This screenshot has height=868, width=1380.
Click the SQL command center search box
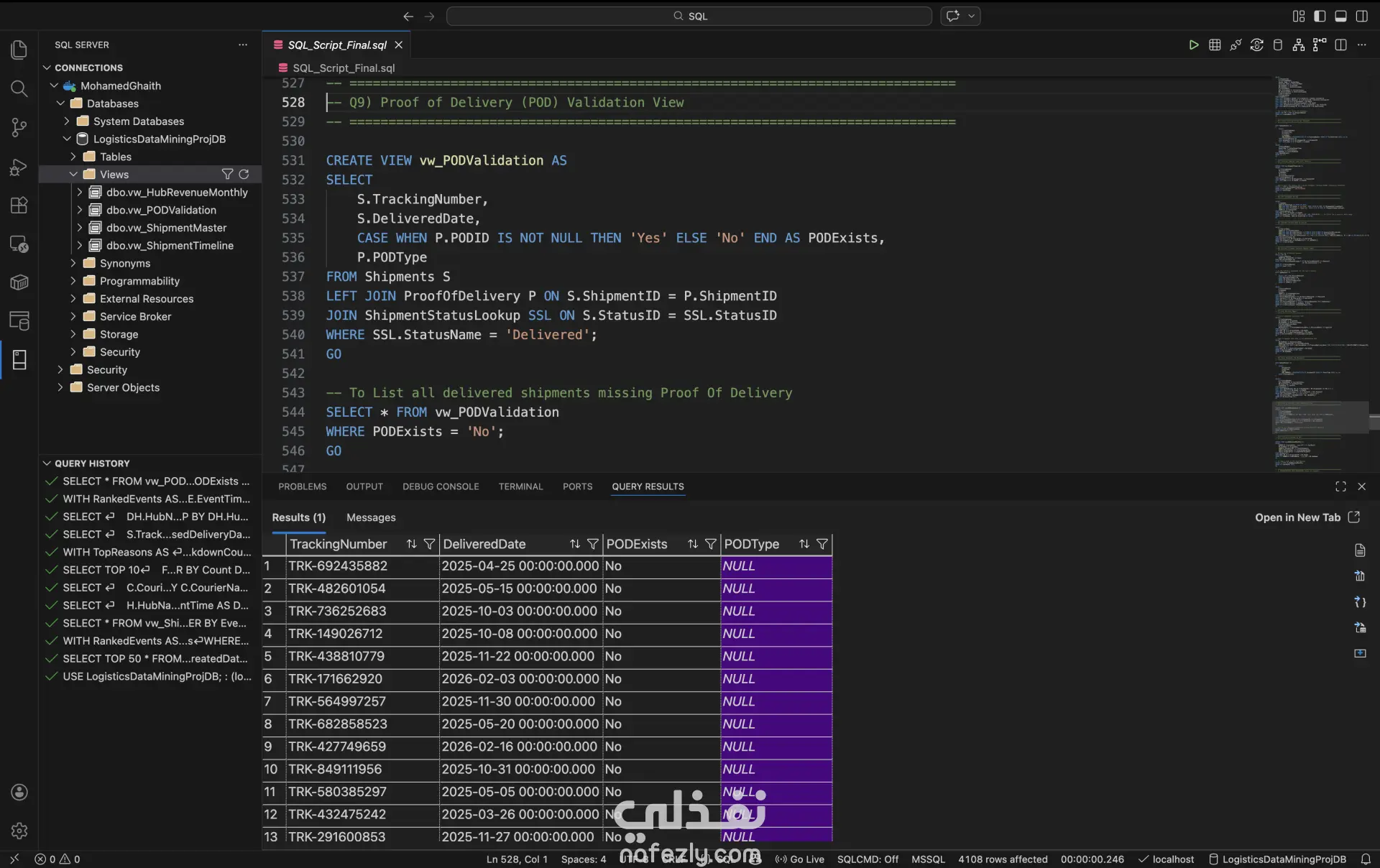[689, 16]
